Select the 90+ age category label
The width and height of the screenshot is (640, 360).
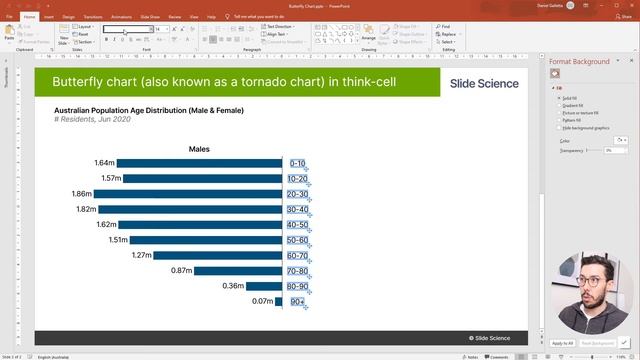tap(297, 302)
